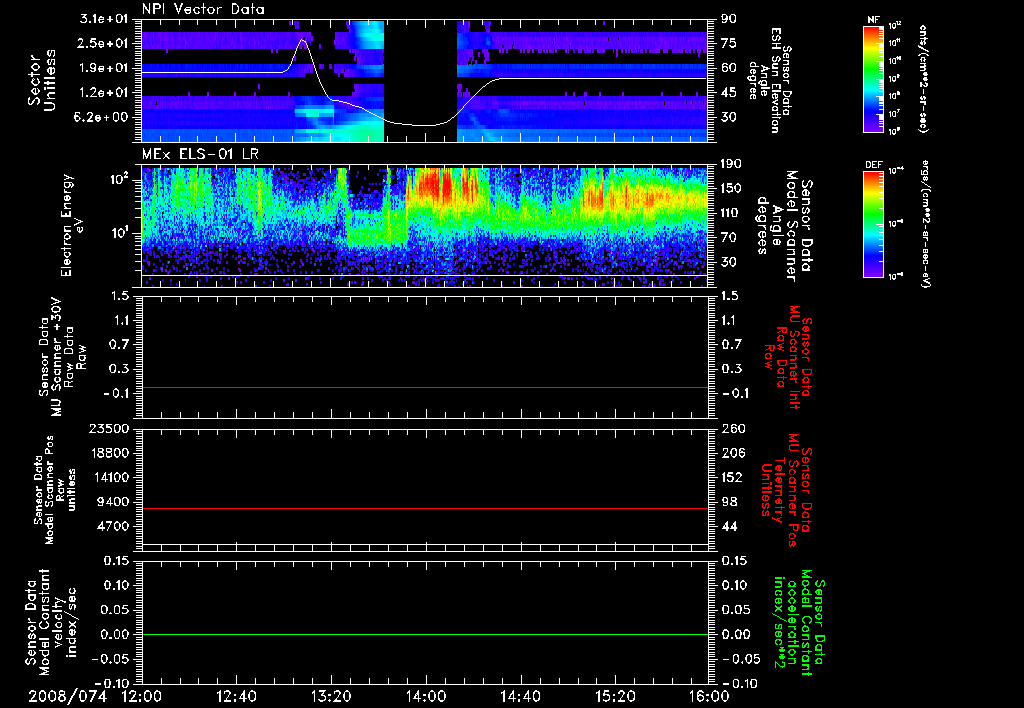This screenshot has width=1024, height=708.
Task: Click the 2.5e+01 sector tick label
Action: pos(103,43)
